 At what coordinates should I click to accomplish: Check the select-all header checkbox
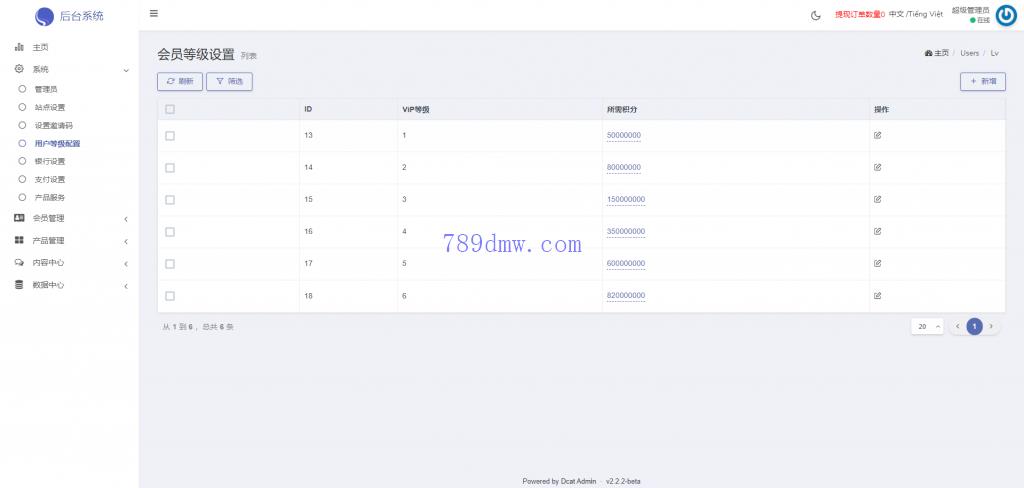click(170, 109)
